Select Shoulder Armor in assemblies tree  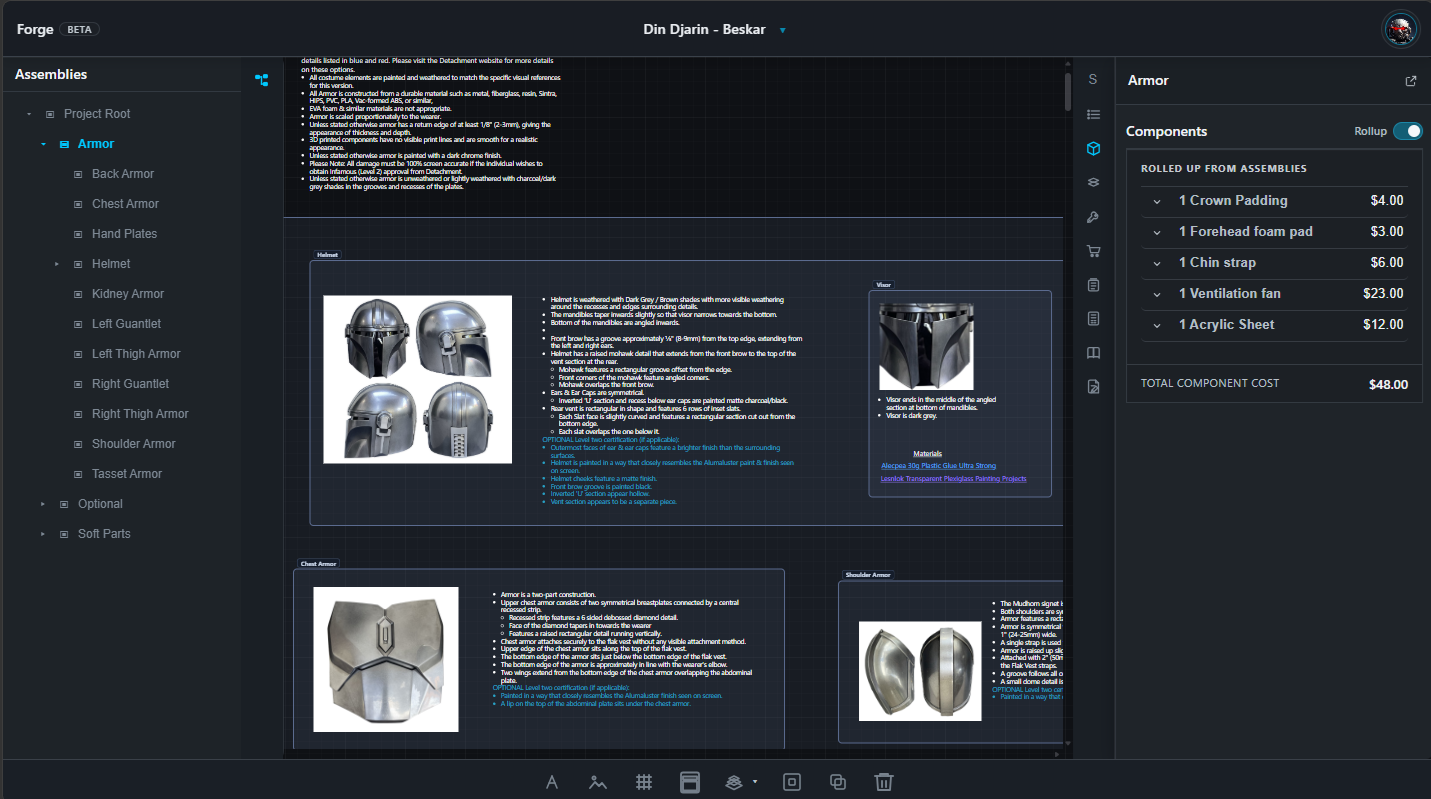[134, 444]
